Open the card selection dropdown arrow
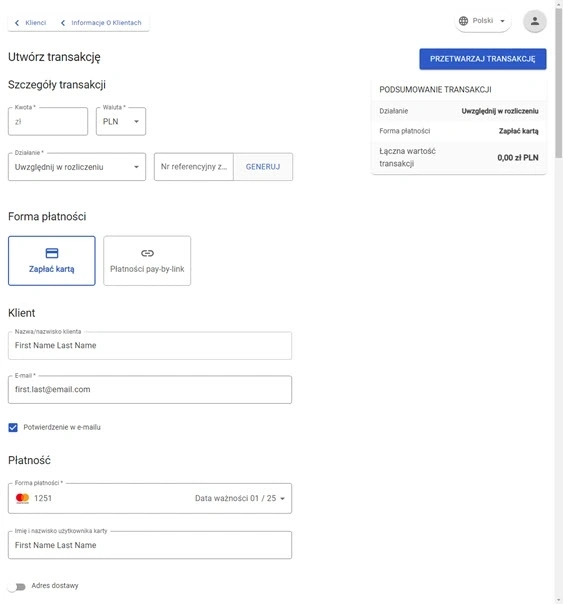The width and height of the screenshot is (563, 604). [x=282, y=498]
